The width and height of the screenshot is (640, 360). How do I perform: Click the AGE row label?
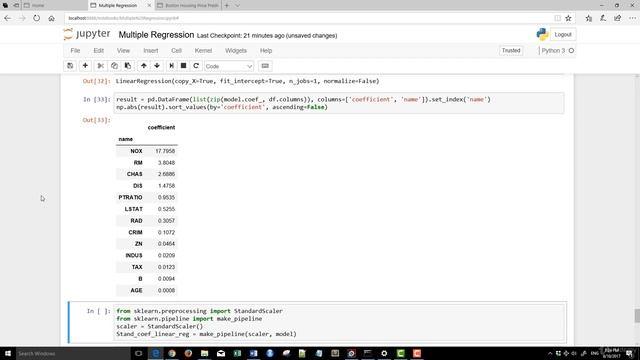[136, 290]
